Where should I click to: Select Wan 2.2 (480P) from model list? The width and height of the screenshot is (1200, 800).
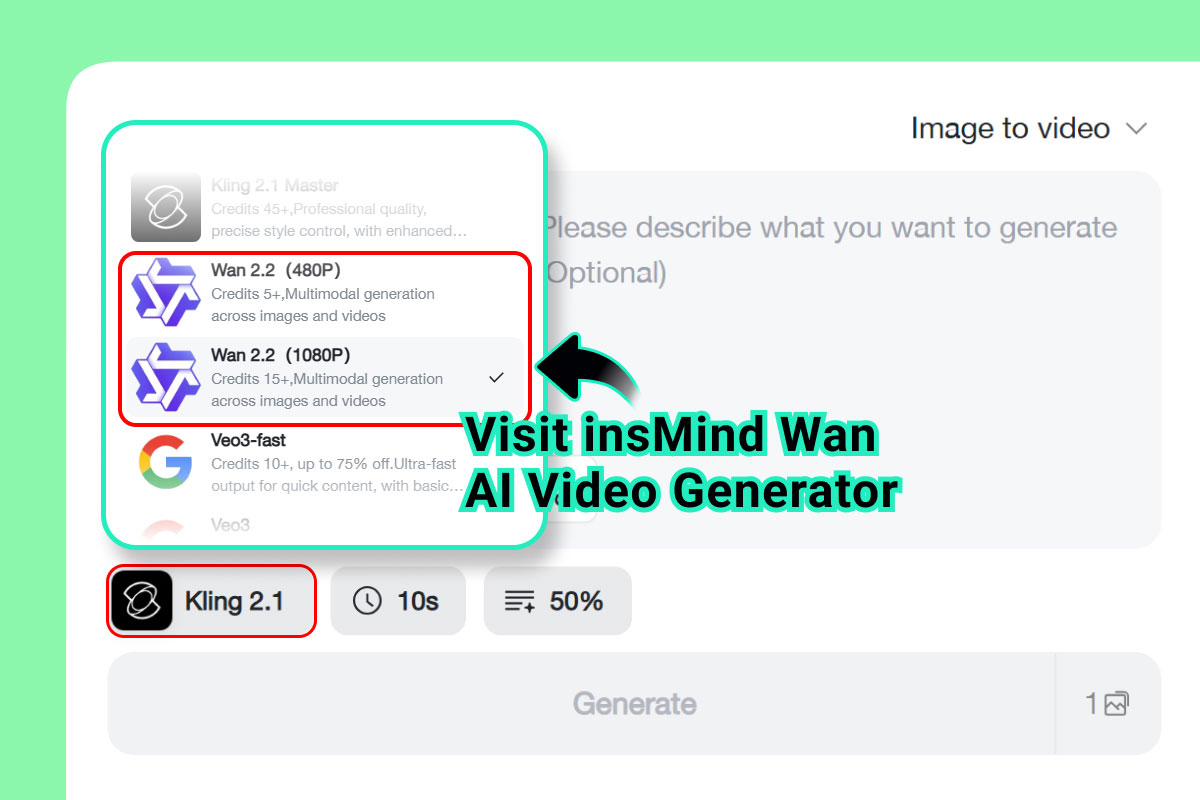tap(322, 292)
